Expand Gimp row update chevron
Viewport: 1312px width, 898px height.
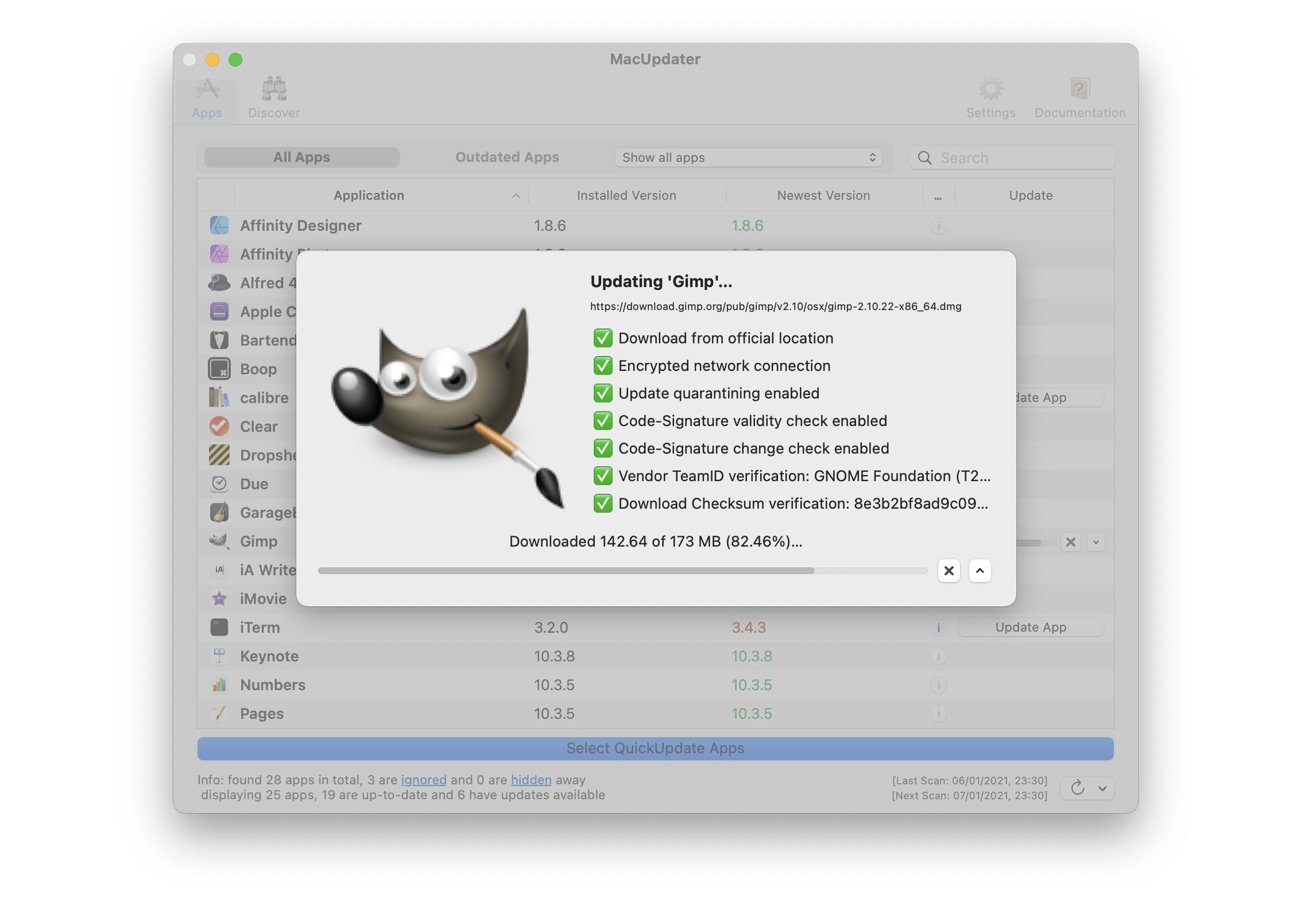(x=1096, y=542)
